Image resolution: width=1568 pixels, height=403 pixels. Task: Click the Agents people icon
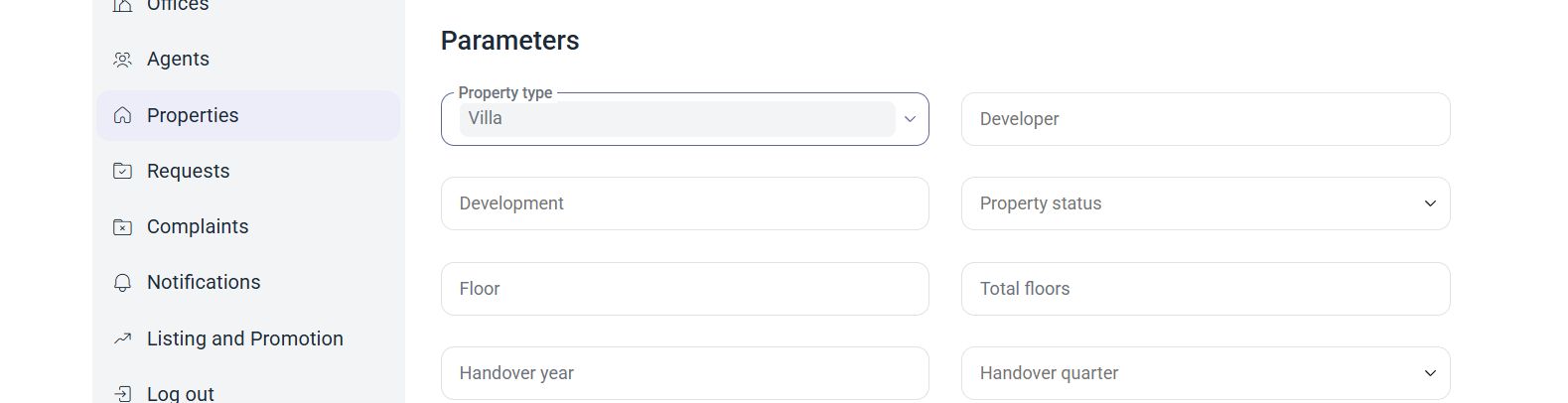pyautogui.click(x=122, y=60)
